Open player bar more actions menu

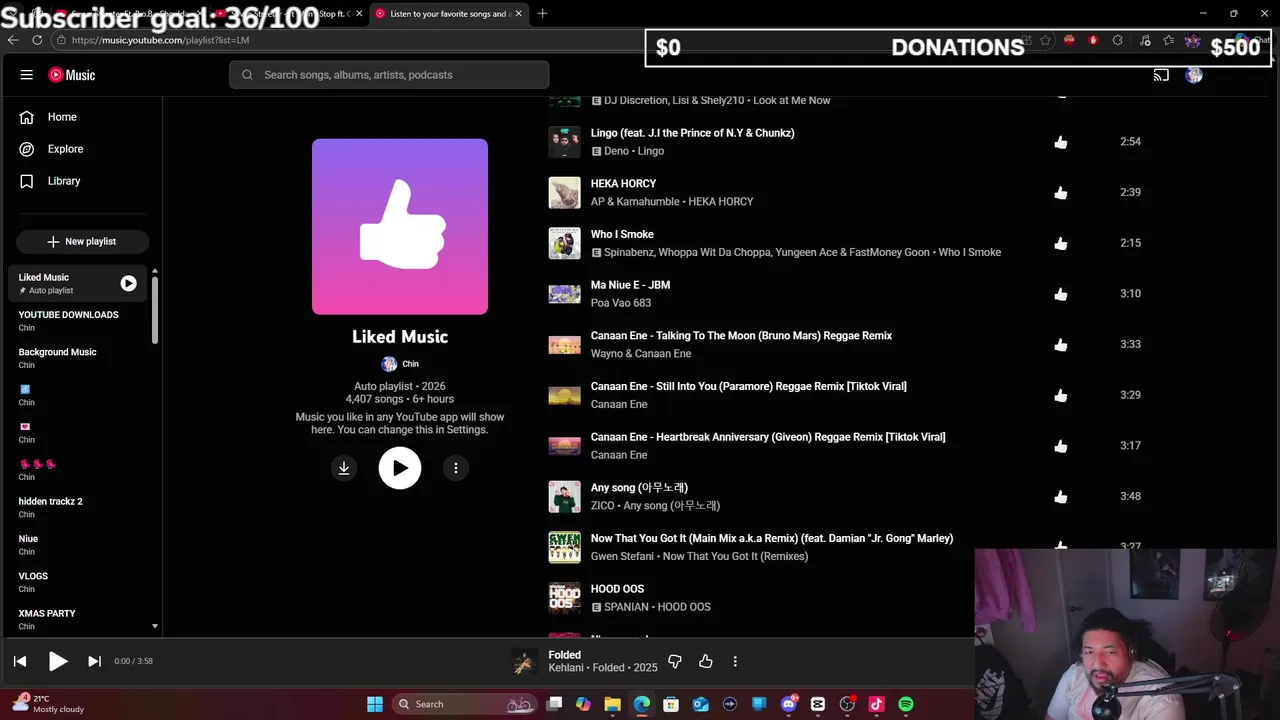pyautogui.click(x=735, y=662)
